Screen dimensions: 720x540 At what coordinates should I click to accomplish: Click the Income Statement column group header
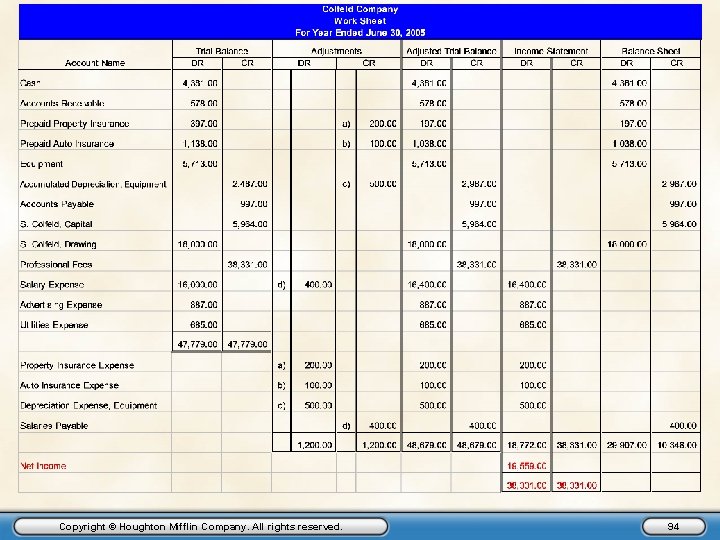(551, 51)
